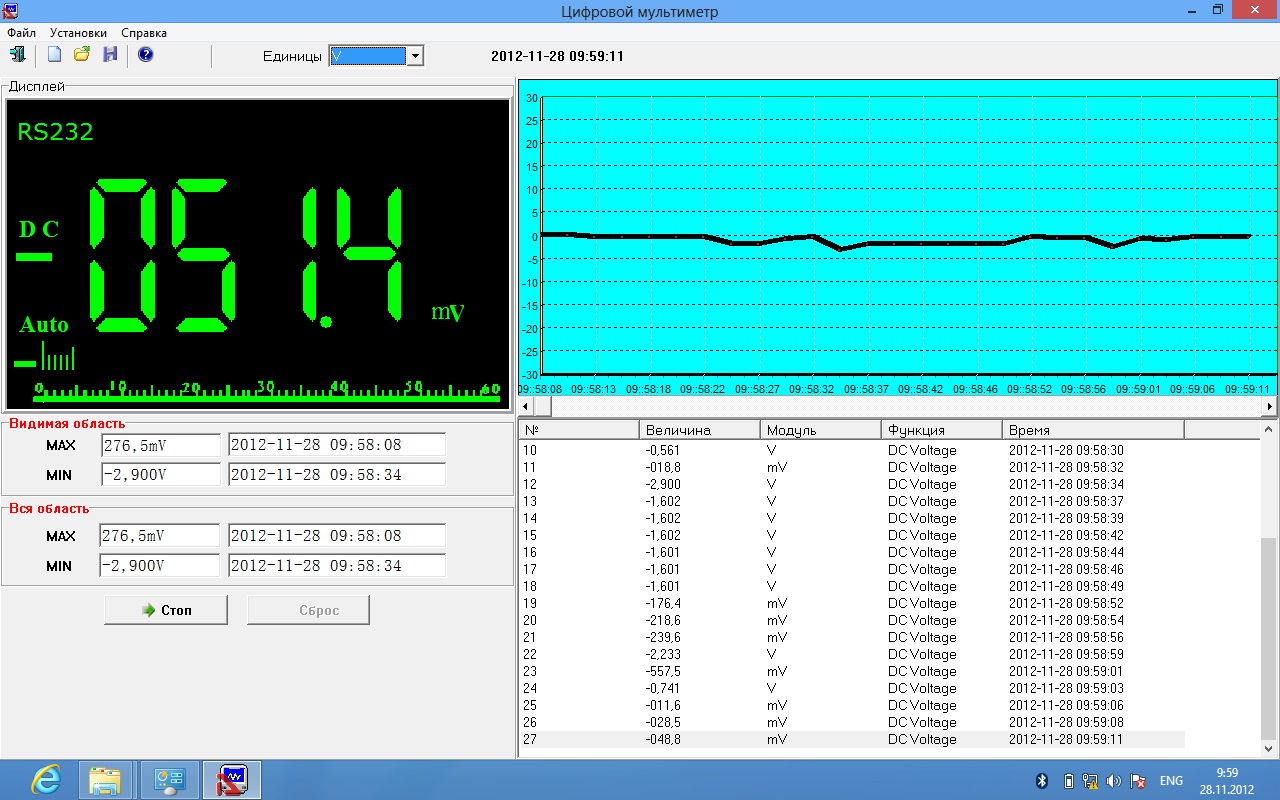Image resolution: width=1280 pixels, height=800 pixels.
Task: Click the RS232 label on the display
Action: click(55, 132)
